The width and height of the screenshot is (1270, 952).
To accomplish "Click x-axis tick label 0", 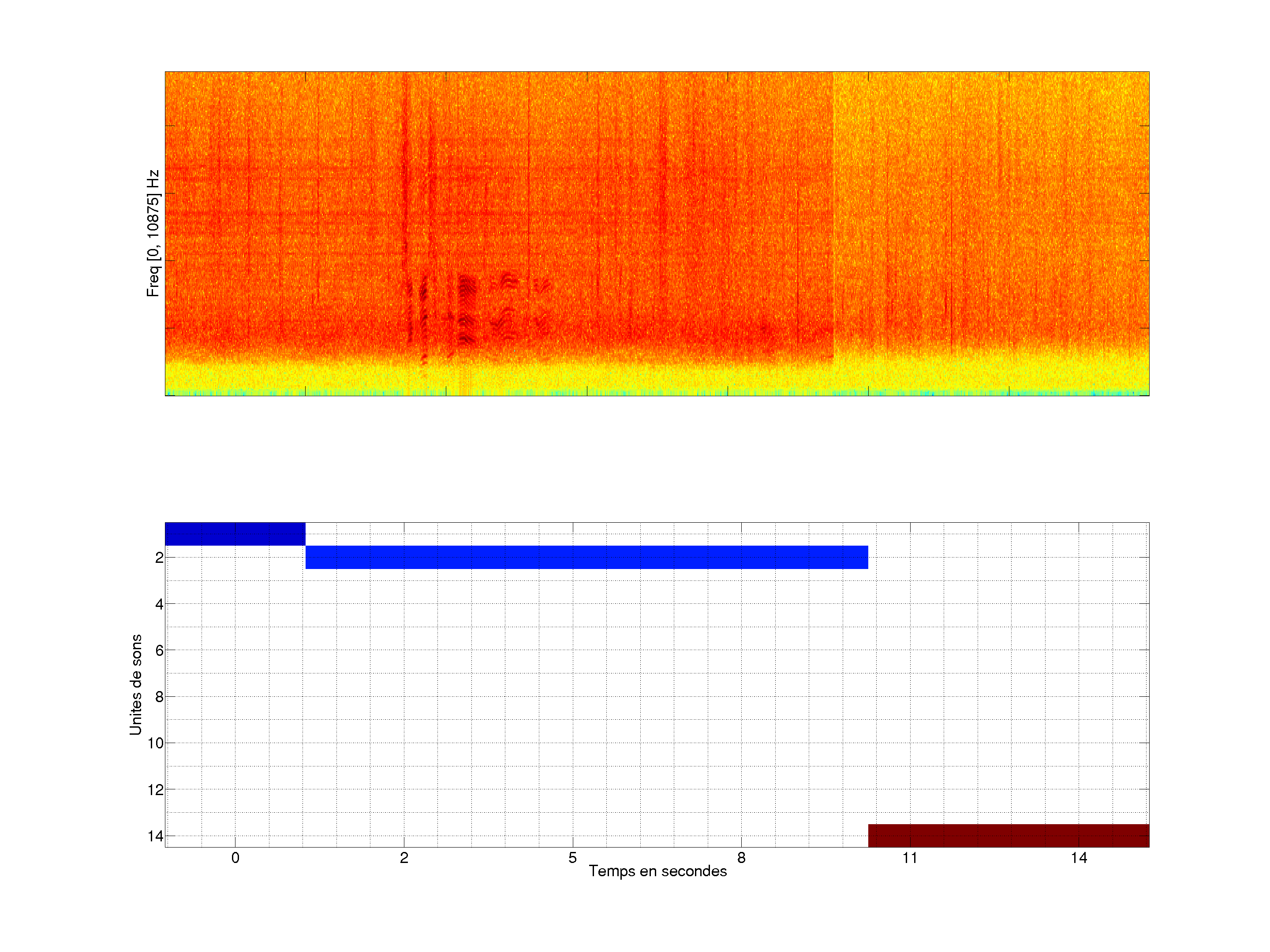I will (235, 858).
